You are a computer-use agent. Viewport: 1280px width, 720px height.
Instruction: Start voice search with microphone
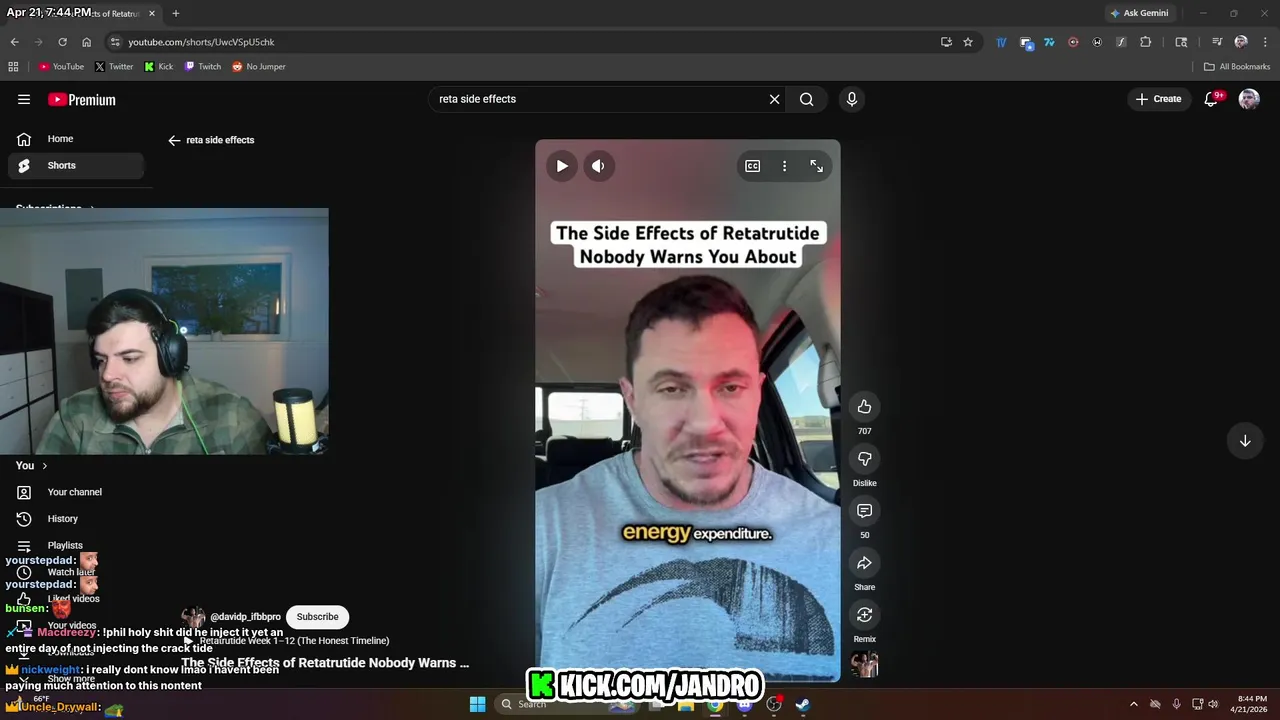click(x=852, y=99)
